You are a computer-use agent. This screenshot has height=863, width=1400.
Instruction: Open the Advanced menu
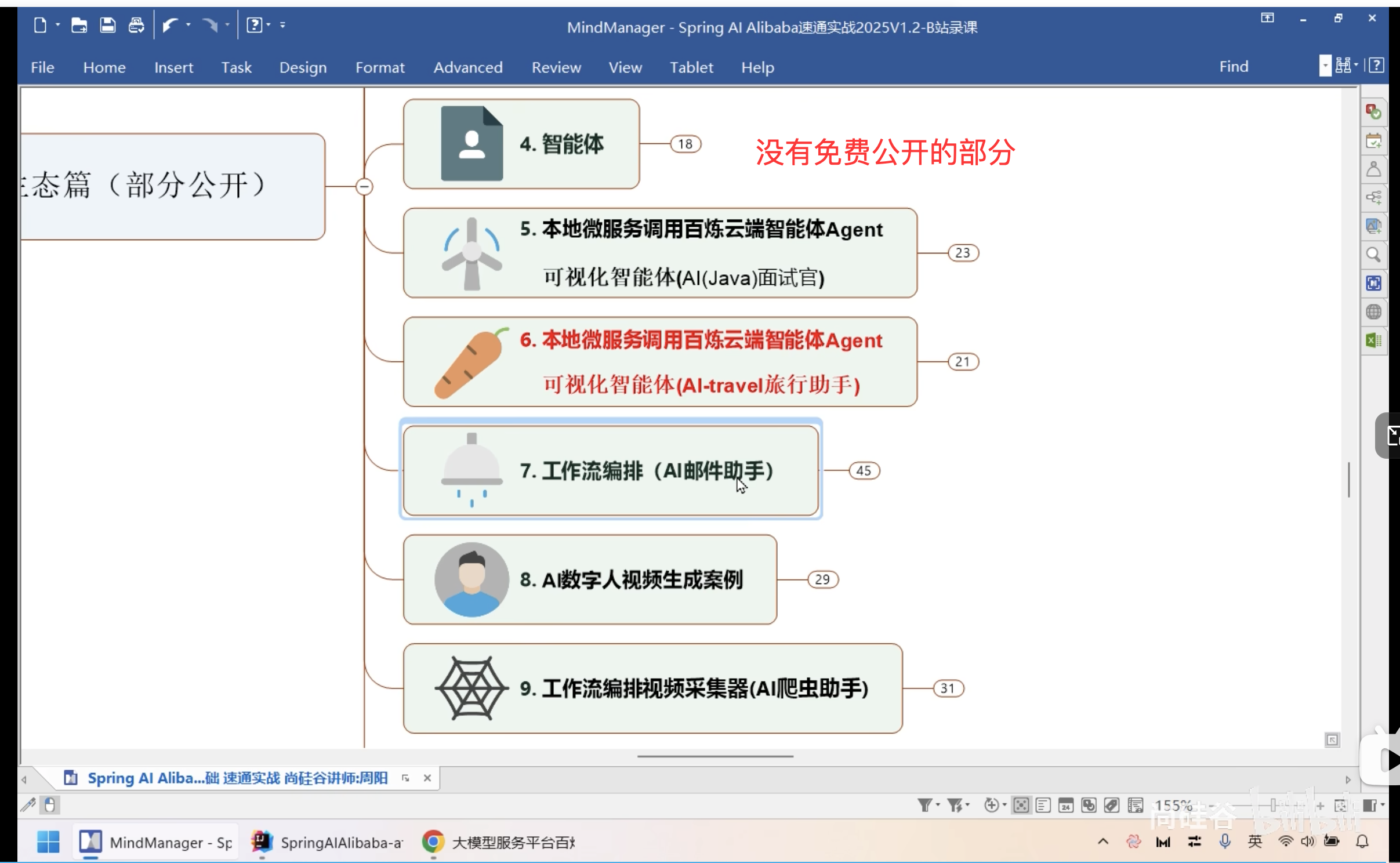point(467,67)
